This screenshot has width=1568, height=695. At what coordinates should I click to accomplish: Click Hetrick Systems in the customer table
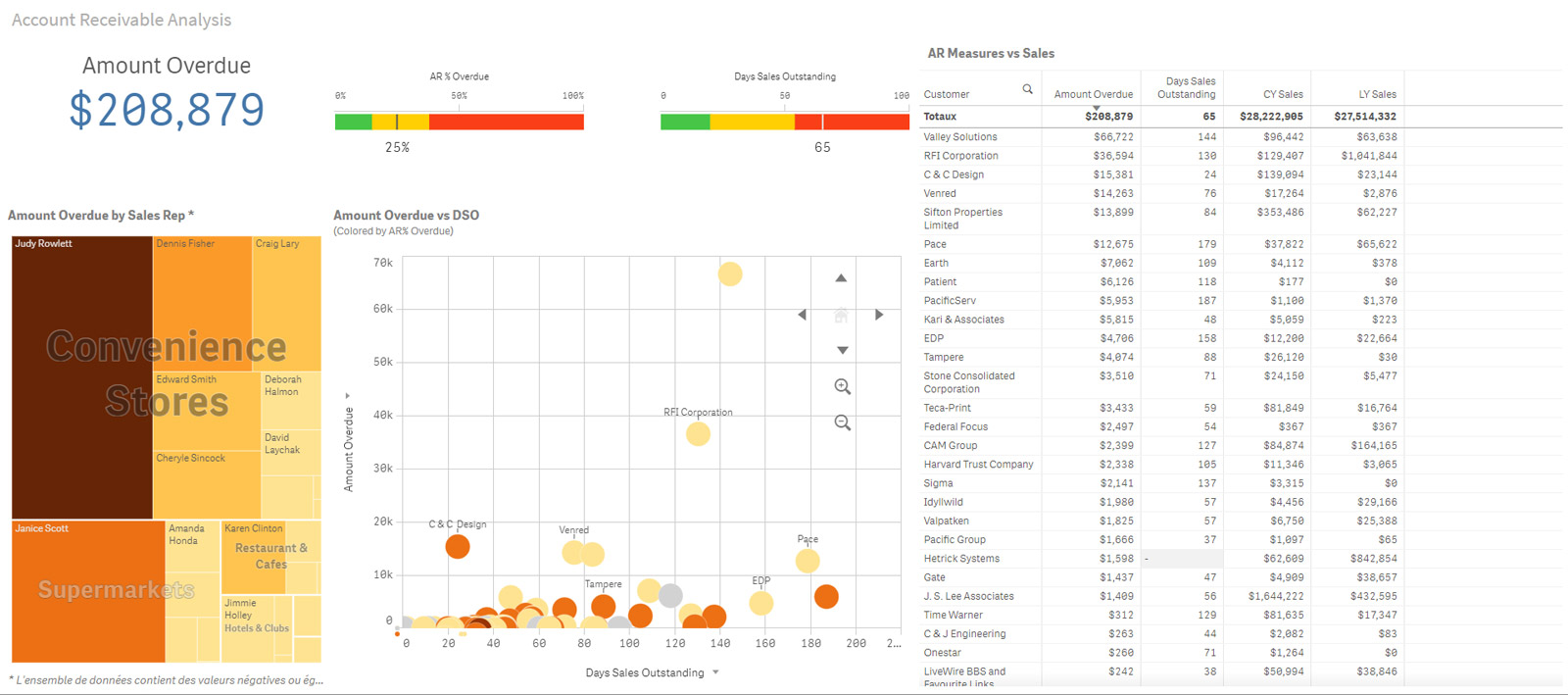[961, 559]
